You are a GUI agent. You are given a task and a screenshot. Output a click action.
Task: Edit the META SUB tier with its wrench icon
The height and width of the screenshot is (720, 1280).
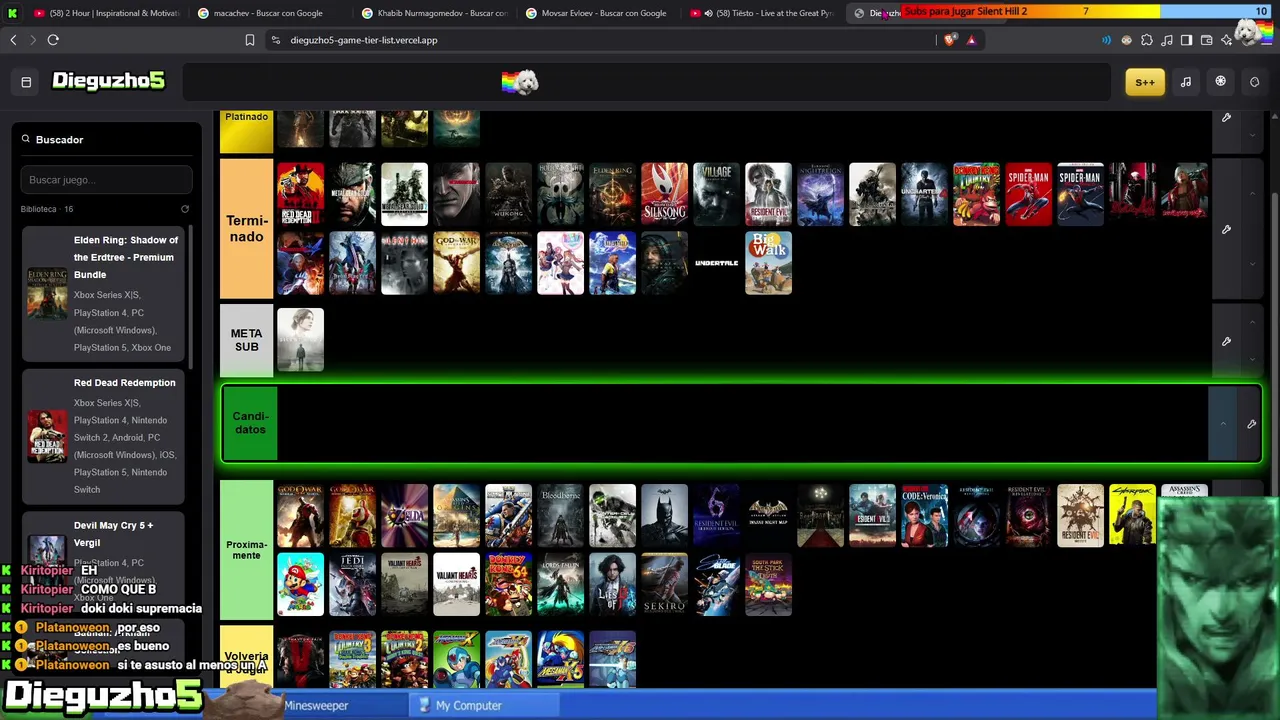point(1226,341)
